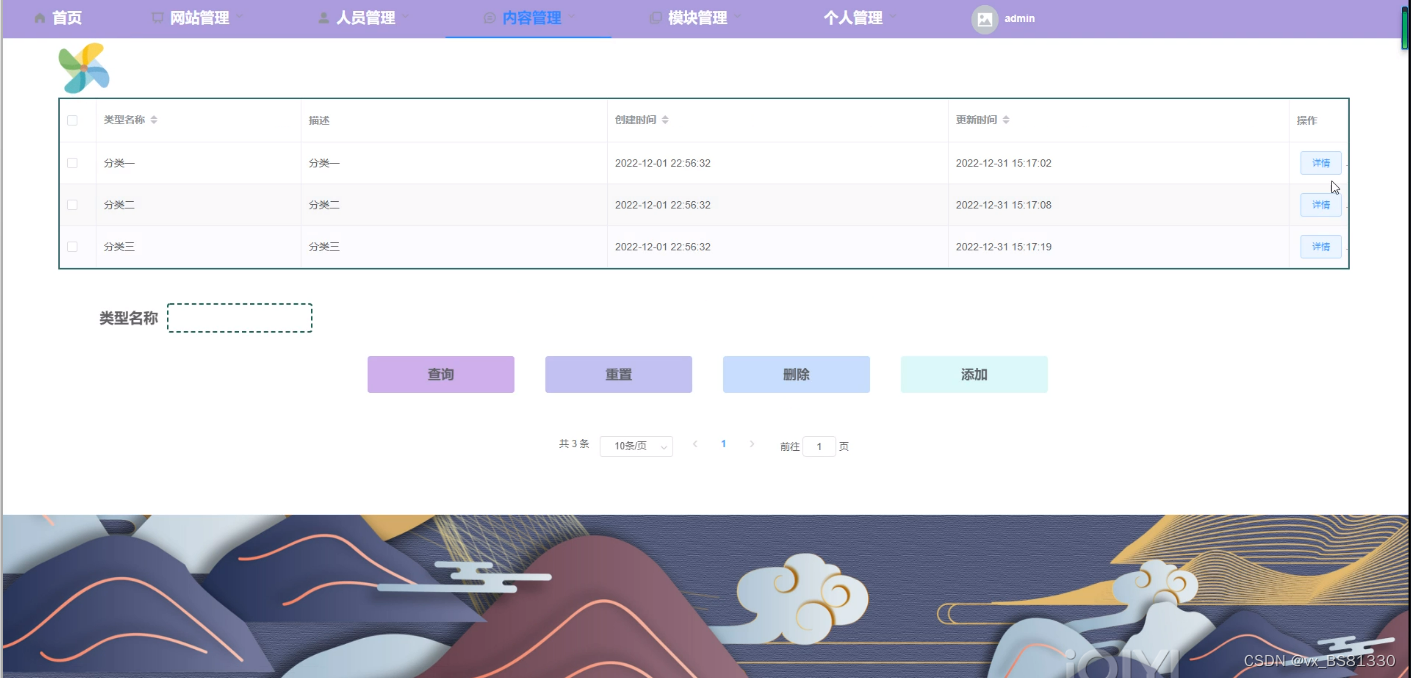Click 分类二 in the 类型名称 column
The image size is (1411, 678).
(x=119, y=205)
